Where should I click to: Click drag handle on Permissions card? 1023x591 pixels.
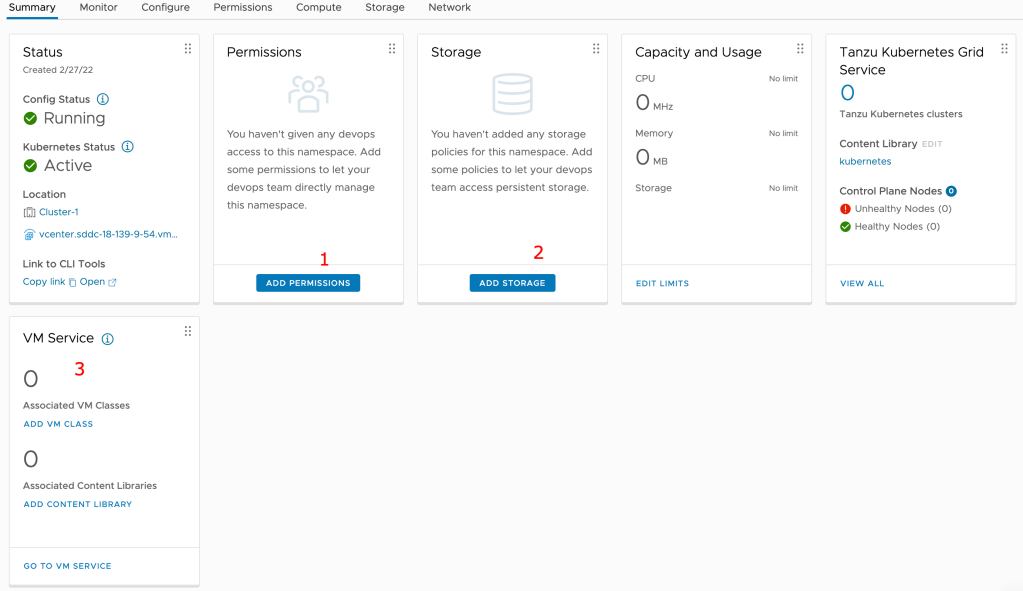coord(392,49)
